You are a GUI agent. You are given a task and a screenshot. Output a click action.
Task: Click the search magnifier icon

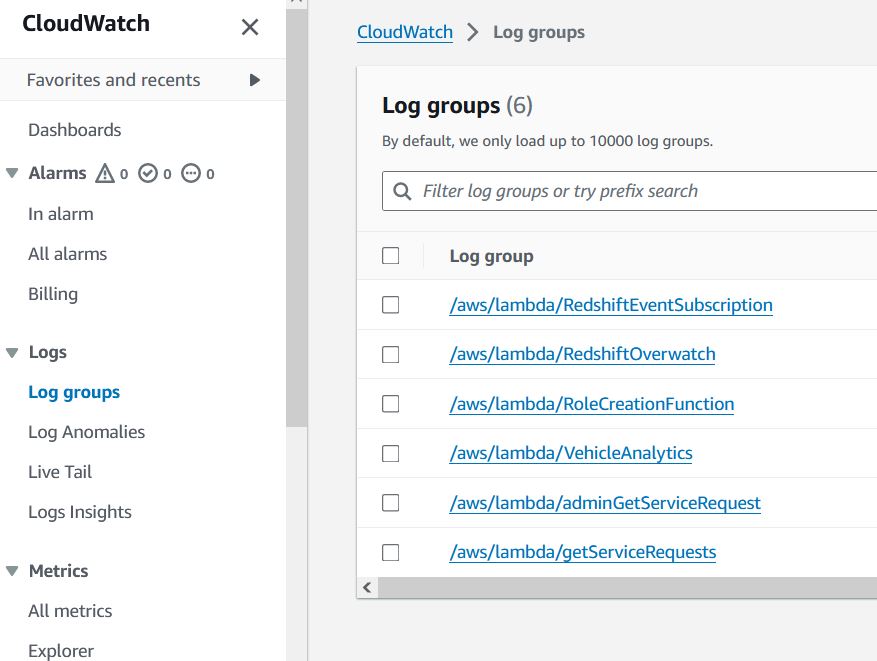pos(402,191)
